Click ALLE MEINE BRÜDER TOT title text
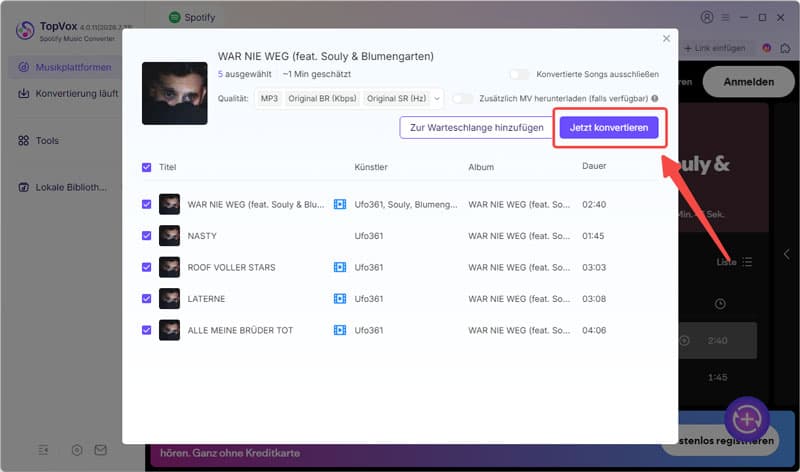800x472 pixels. (240, 330)
